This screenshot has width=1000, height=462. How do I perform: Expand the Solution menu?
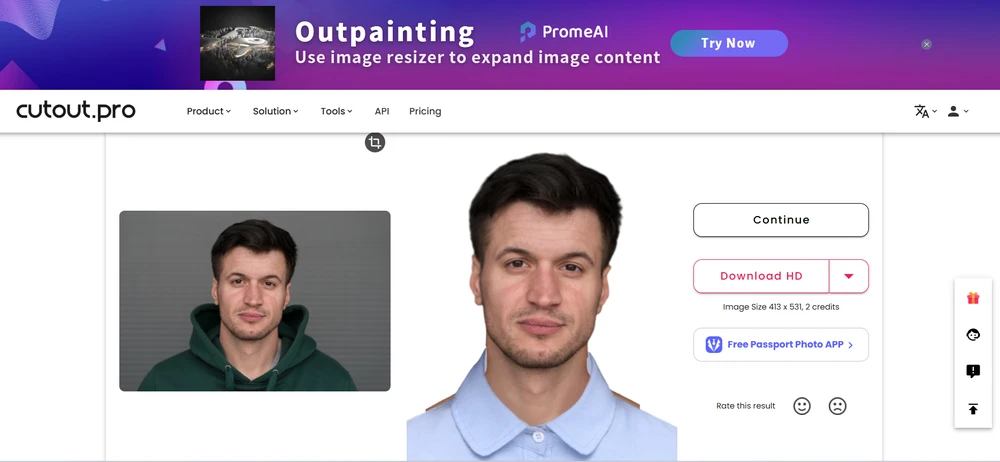[276, 111]
